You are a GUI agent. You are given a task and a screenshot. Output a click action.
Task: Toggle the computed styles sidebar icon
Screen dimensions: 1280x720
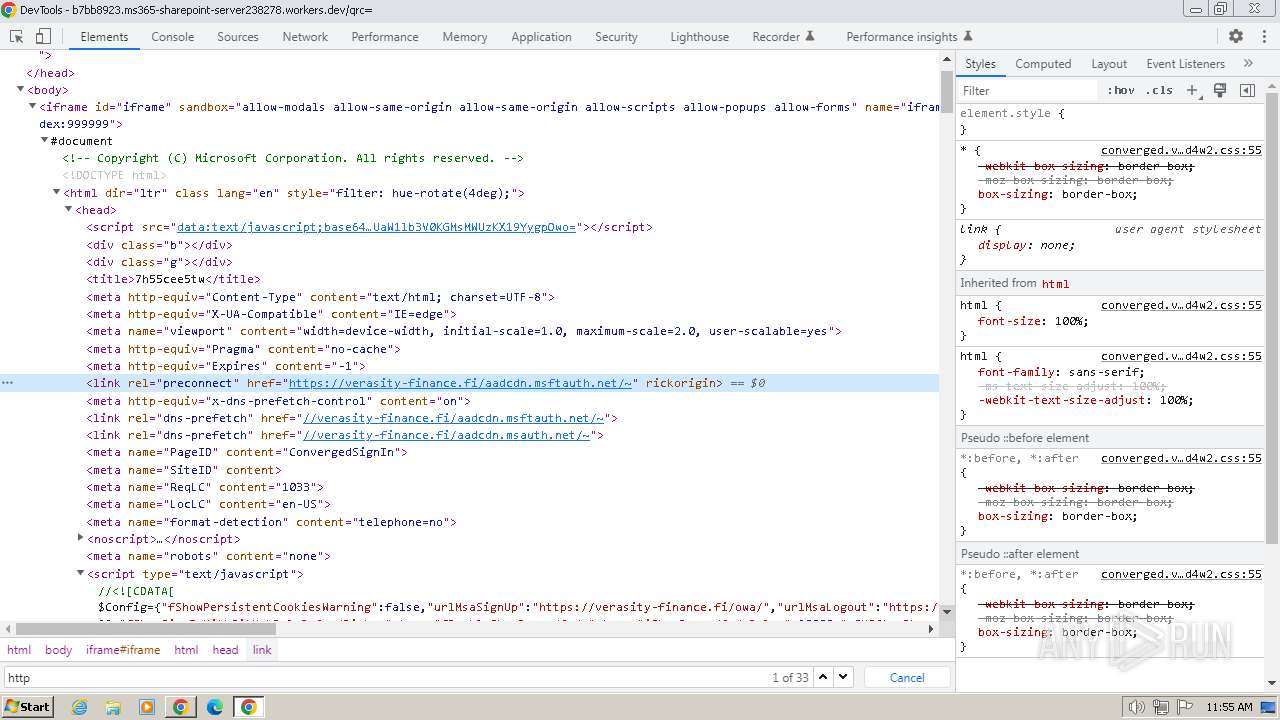(1247, 90)
